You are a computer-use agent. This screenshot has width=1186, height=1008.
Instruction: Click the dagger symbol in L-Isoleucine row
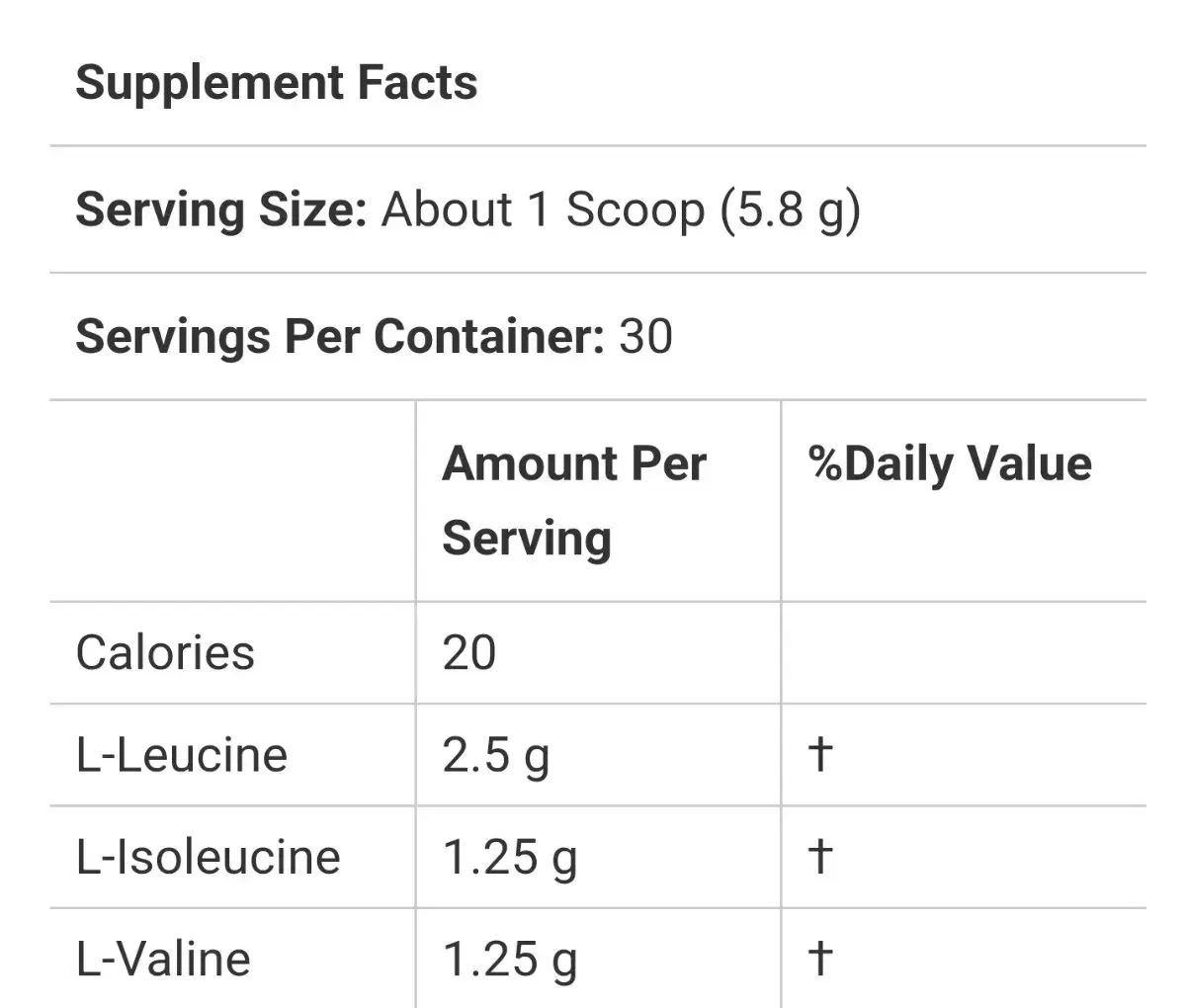[820, 856]
